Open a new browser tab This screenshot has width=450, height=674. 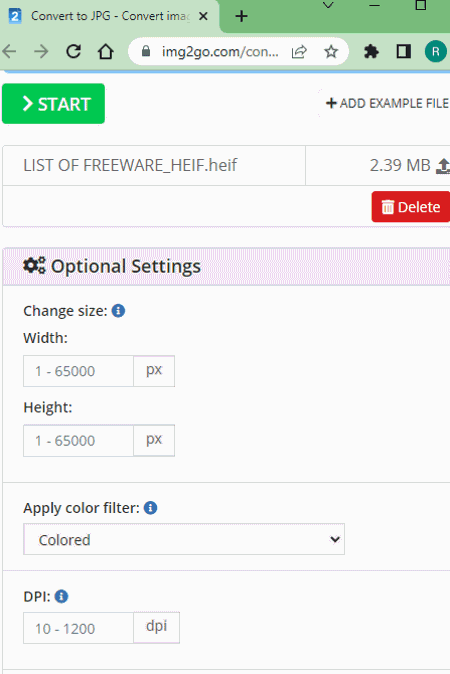[x=242, y=16]
